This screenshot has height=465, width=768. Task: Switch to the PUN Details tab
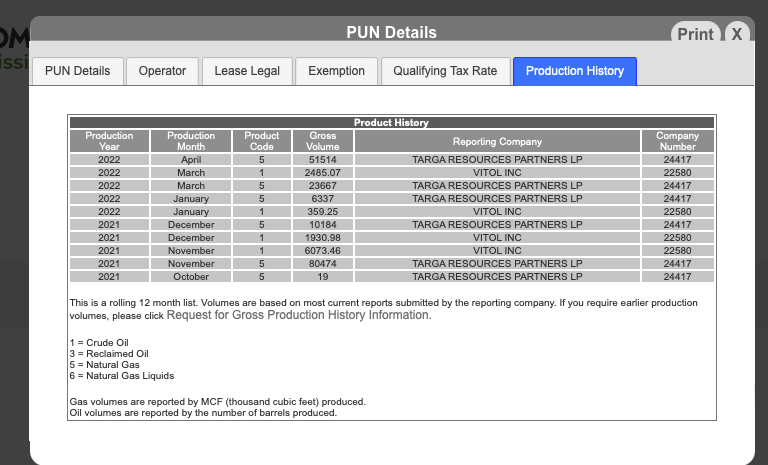[x=78, y=71]
